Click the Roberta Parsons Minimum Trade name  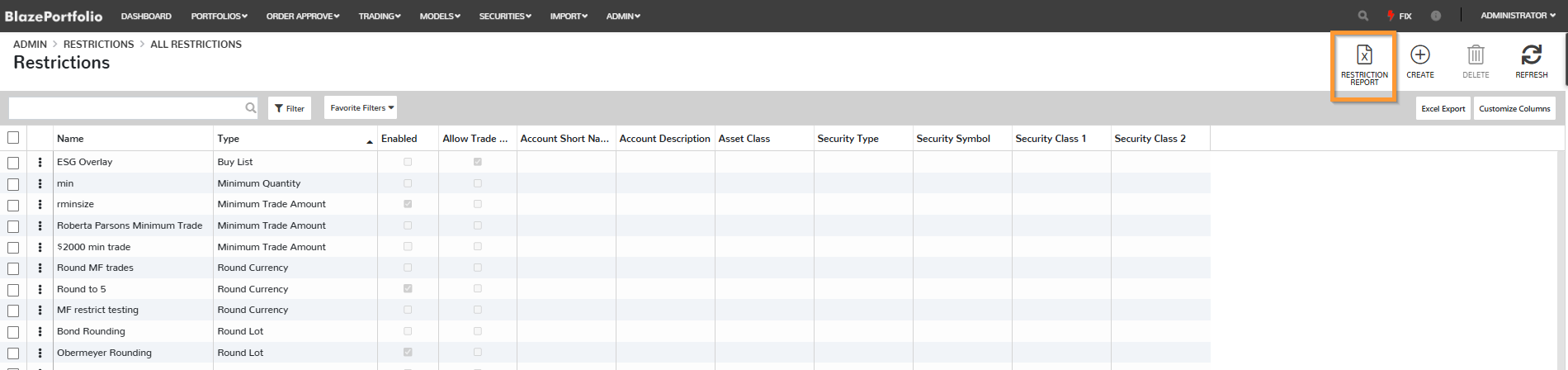point(130,225)
